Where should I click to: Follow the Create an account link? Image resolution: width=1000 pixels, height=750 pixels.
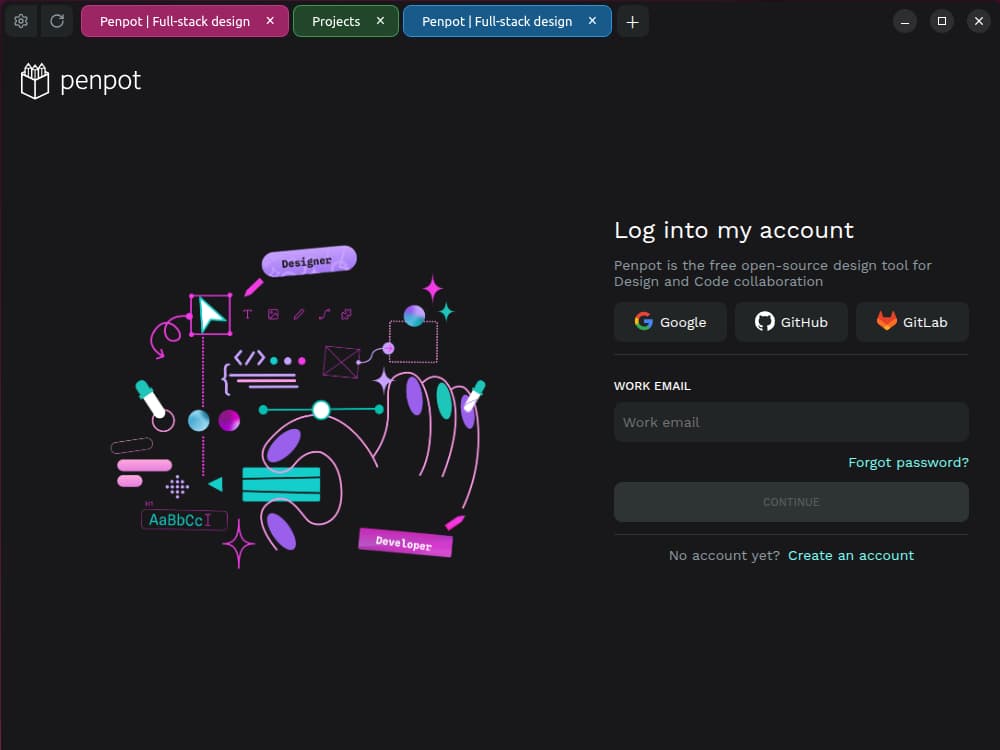click(x=851, y=555)
